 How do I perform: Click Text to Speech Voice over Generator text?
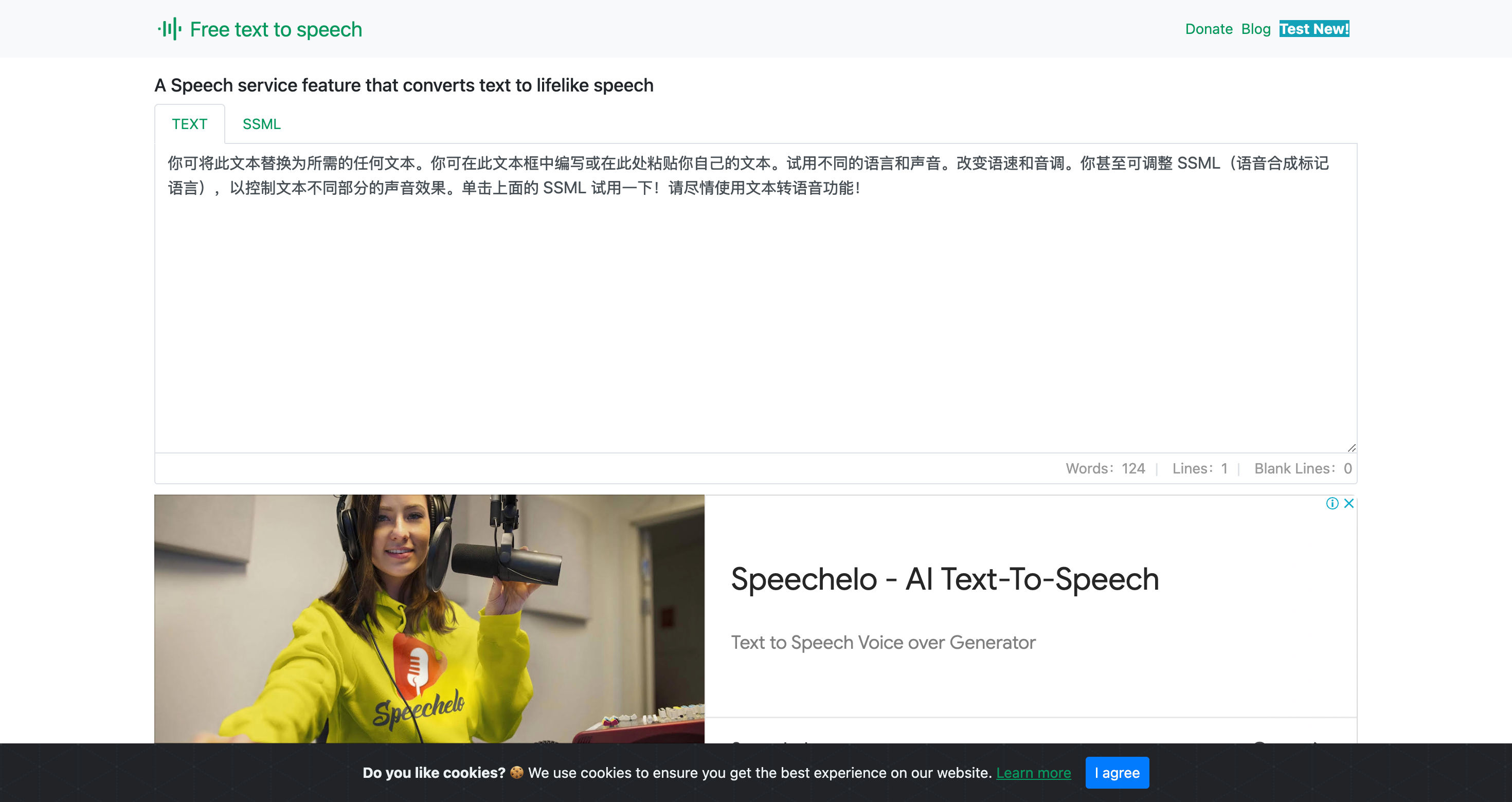pos(883,643)
